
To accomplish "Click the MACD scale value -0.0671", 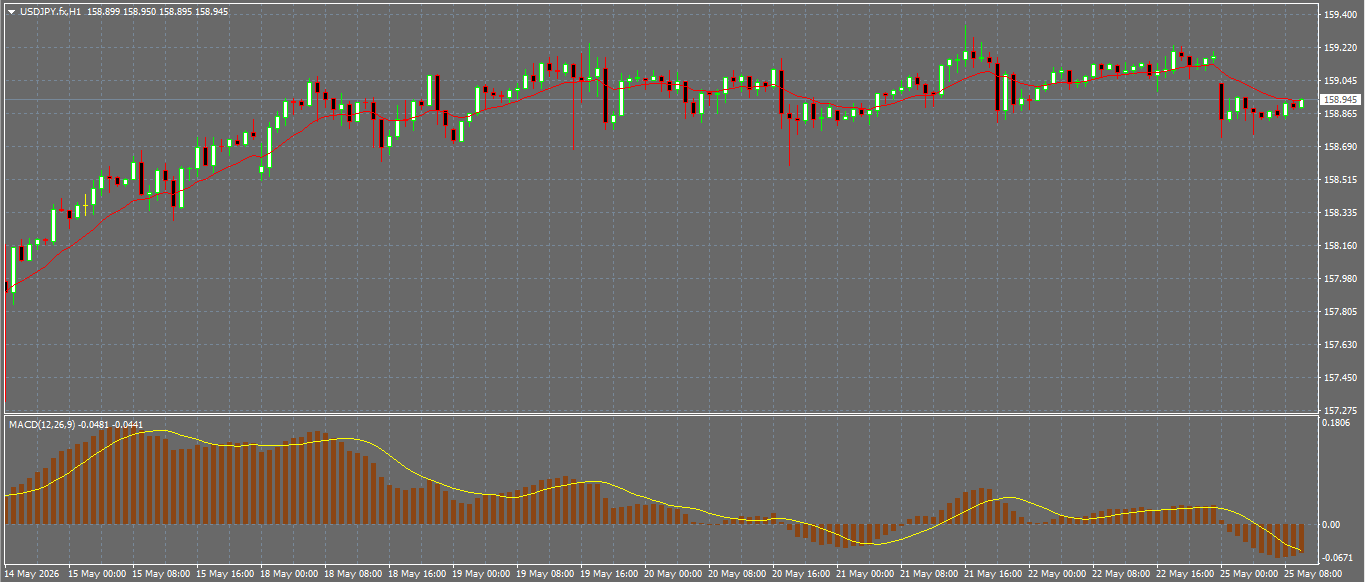I will pyautogui.click(x=1340, y=558).
